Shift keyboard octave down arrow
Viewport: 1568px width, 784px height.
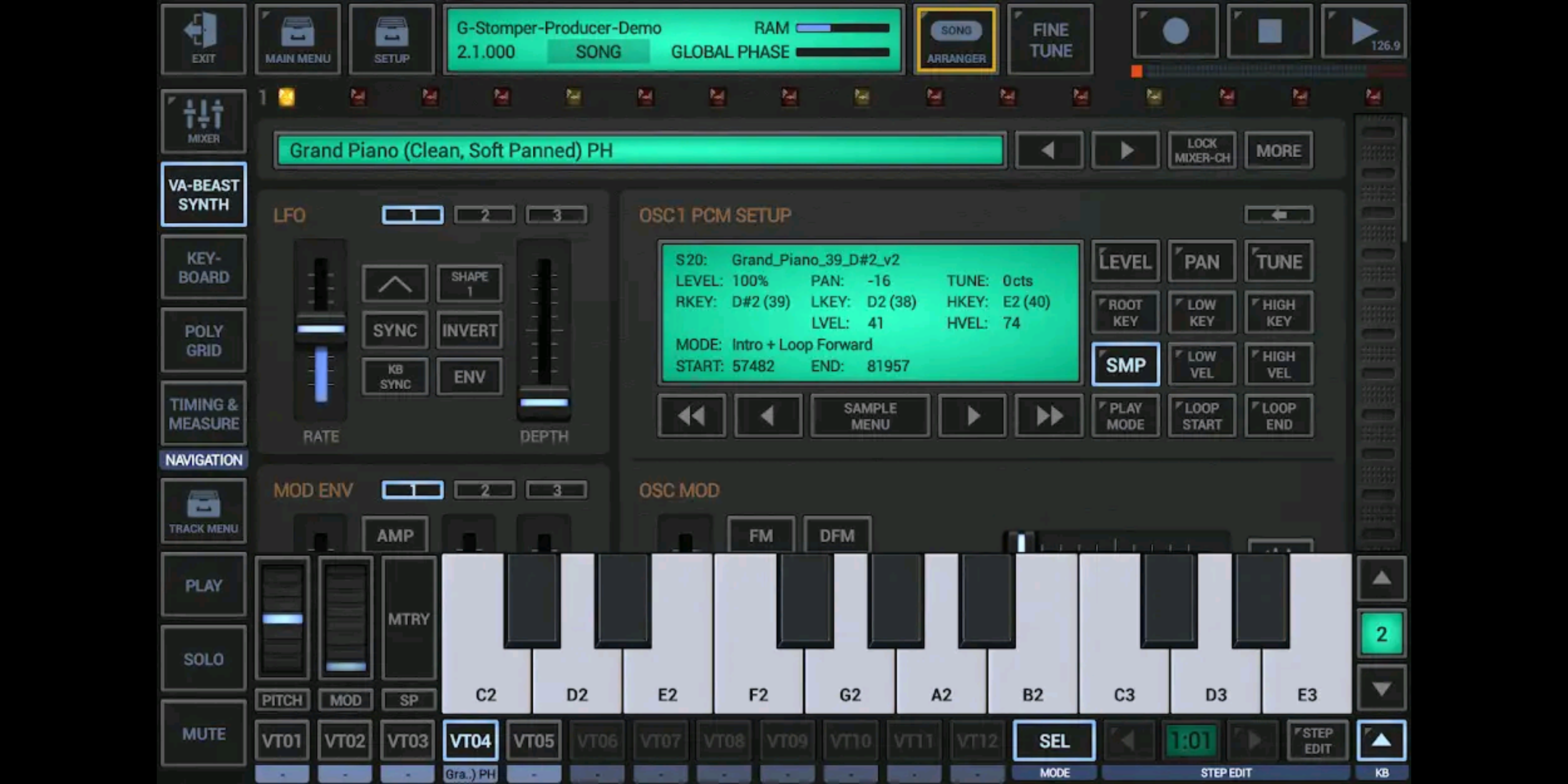[x=1381, y=688]
